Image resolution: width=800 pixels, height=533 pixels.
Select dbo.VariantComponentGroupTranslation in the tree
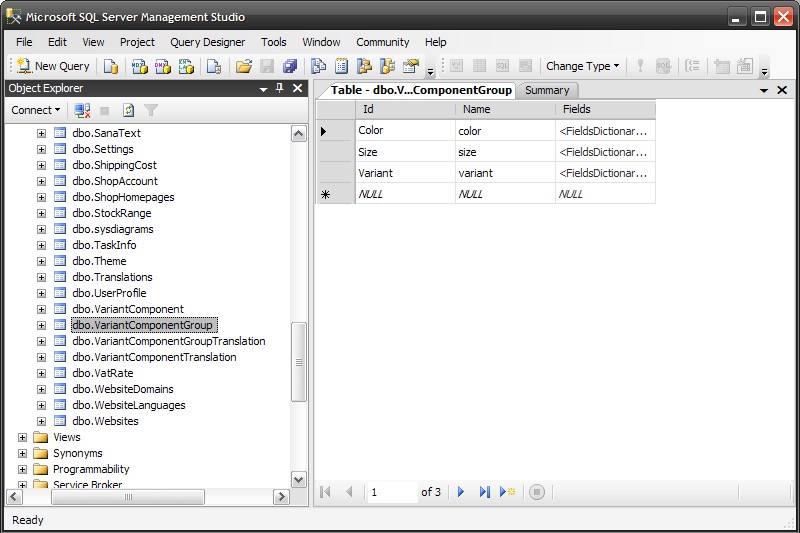(x=169, y=341)
